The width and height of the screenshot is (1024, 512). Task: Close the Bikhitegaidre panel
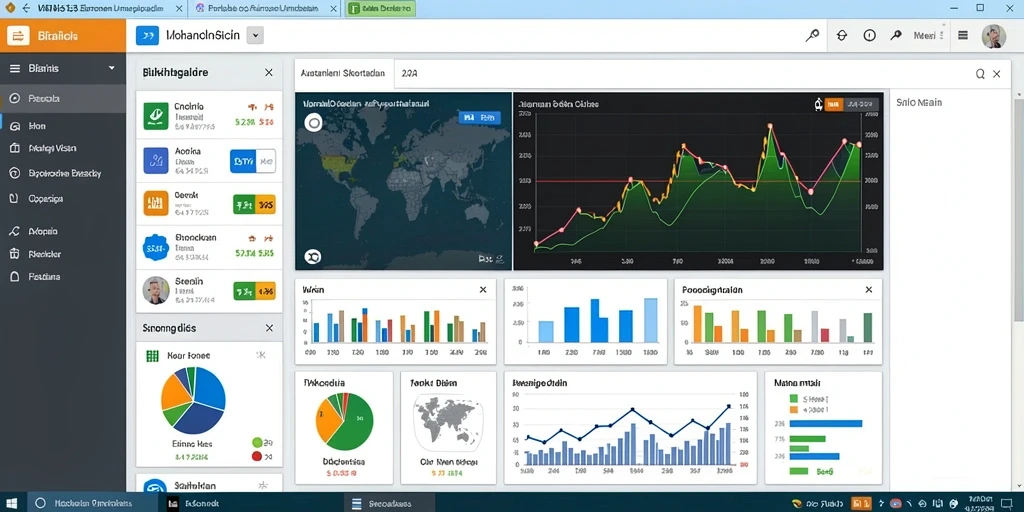pos(268,72)
